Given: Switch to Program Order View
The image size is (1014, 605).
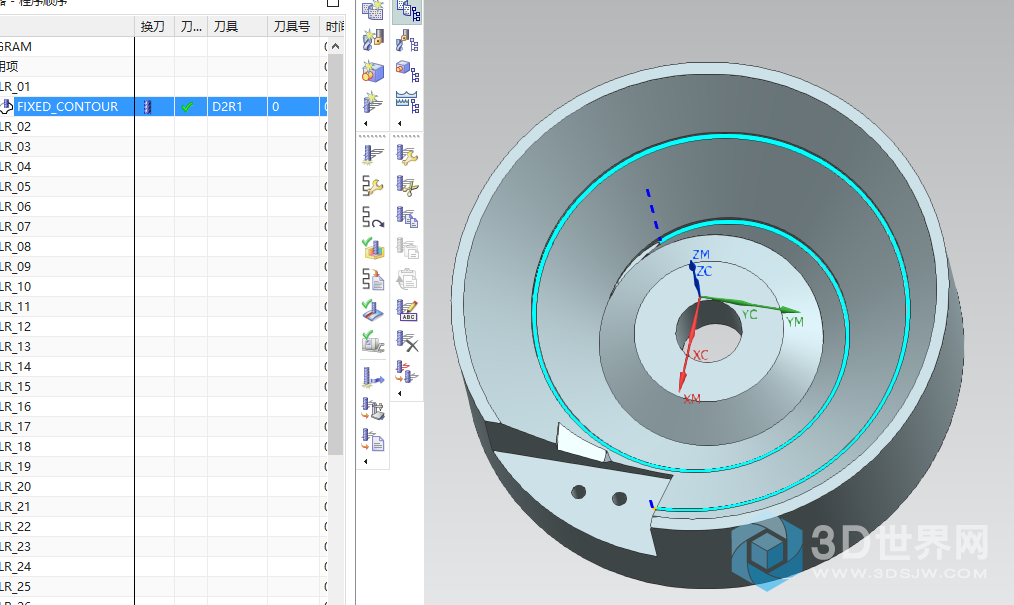Looking at the screenshot, I should [407, 10].
